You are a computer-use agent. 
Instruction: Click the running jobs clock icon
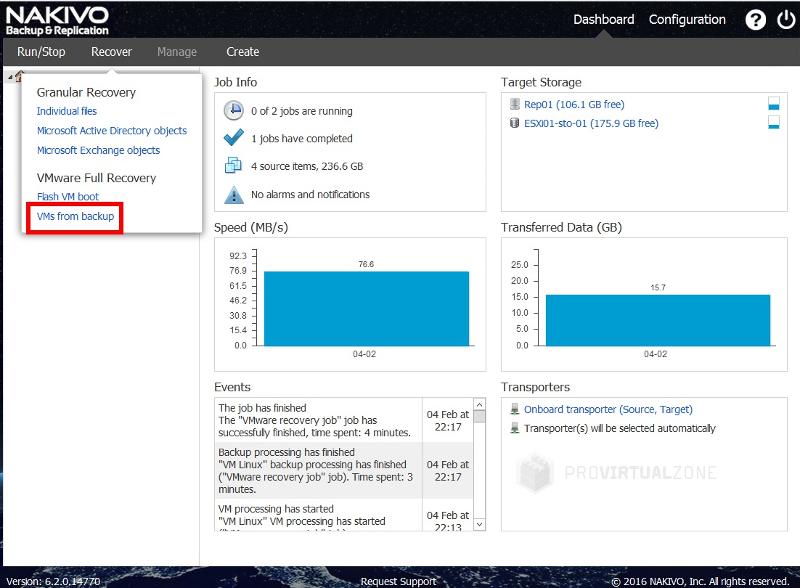(234, 110)
